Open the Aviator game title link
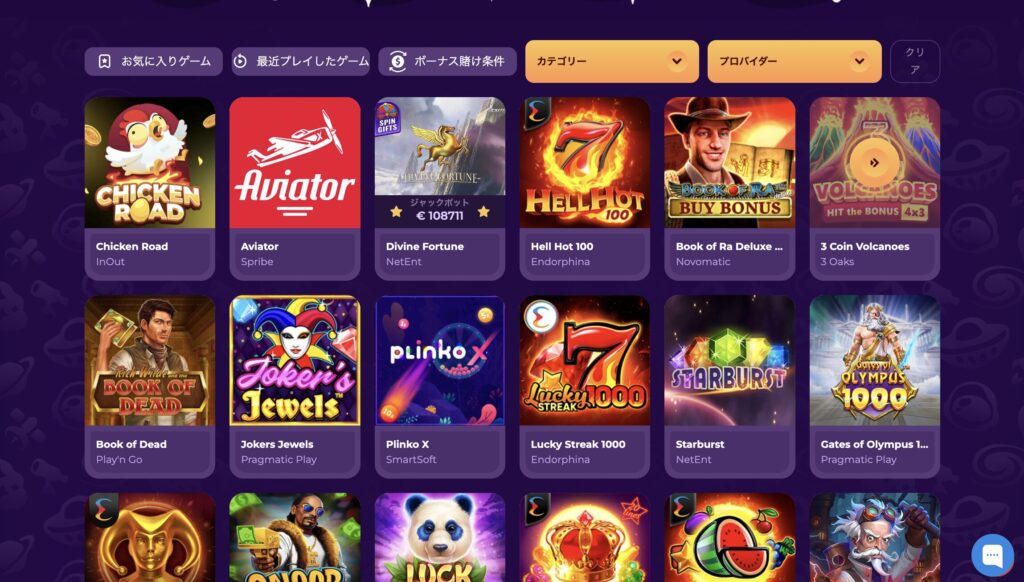 pos(259,246)
